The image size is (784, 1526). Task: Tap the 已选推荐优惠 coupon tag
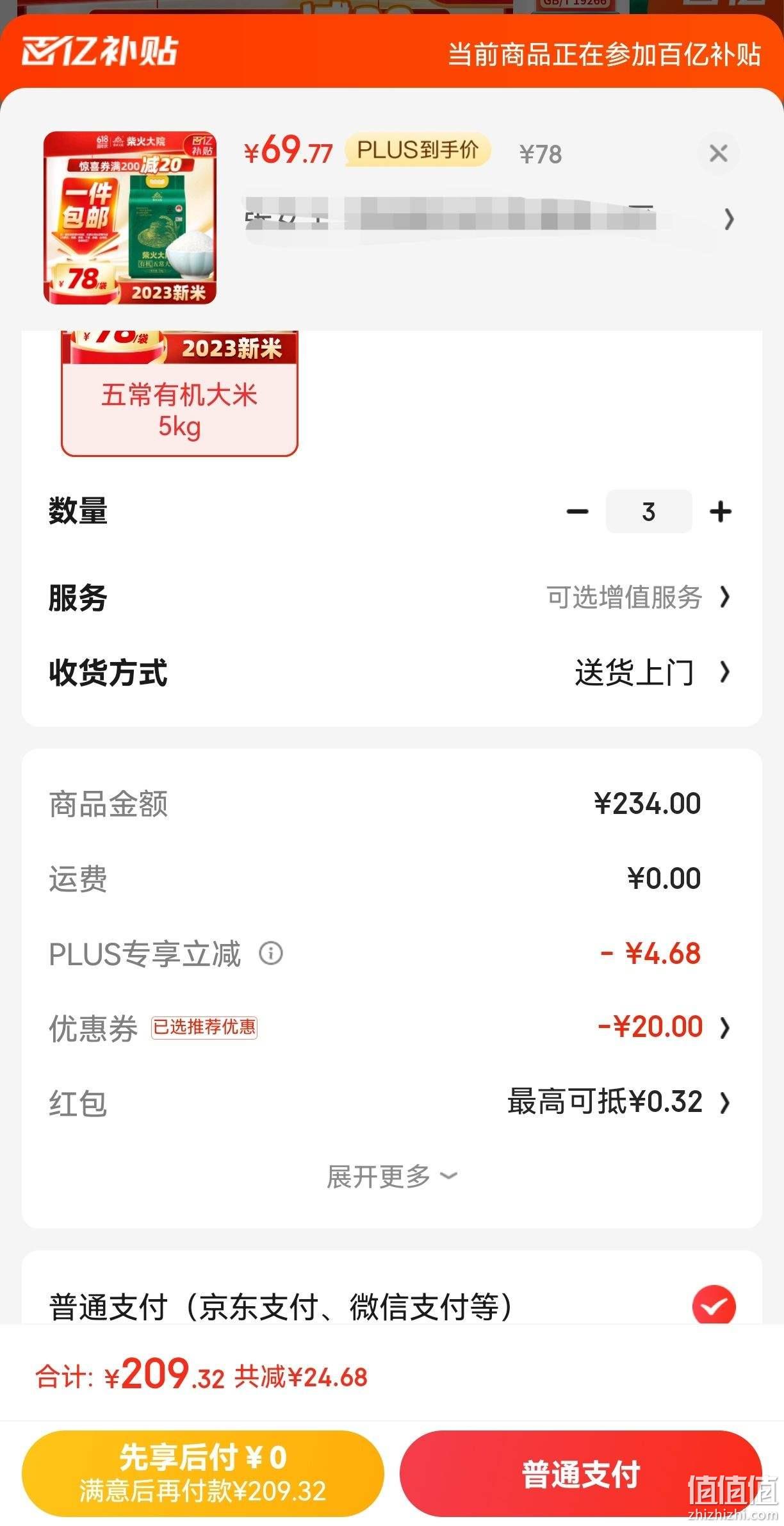point(204,1027)
